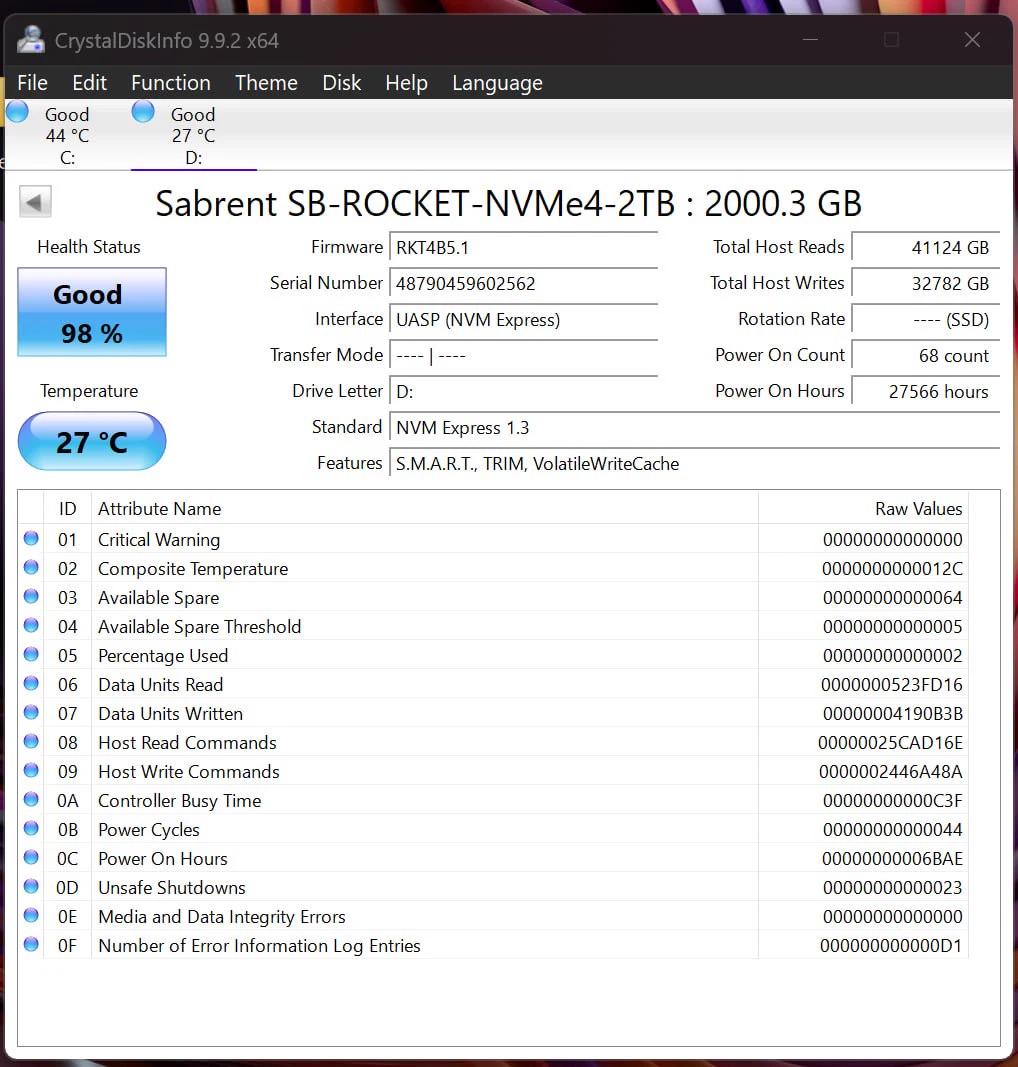Open the Help menu
This screenshot has height=1067, width=1018.
coord(406,82)
